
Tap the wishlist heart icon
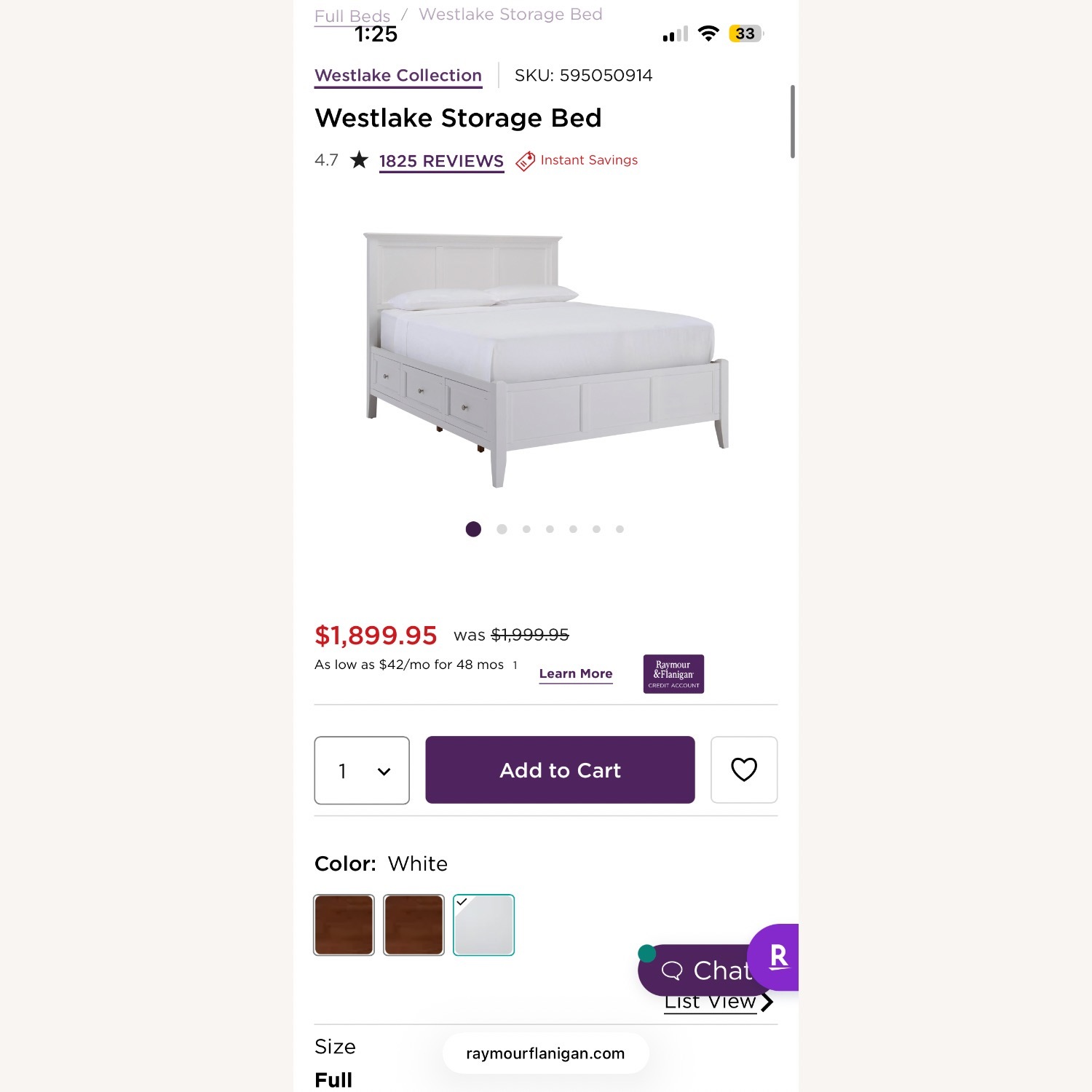(x=744, y=769)
